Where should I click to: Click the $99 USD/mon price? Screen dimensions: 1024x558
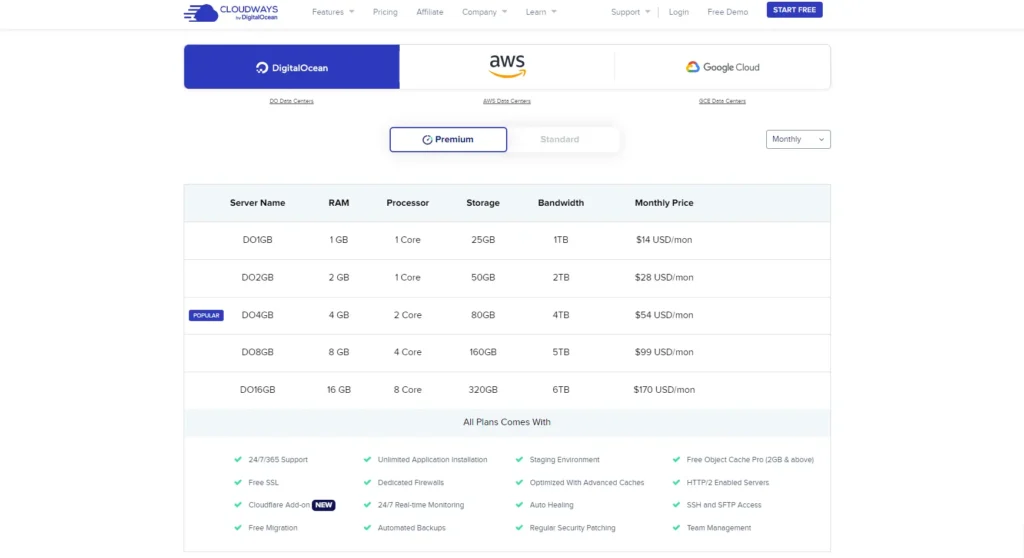[x=664, y=352]
